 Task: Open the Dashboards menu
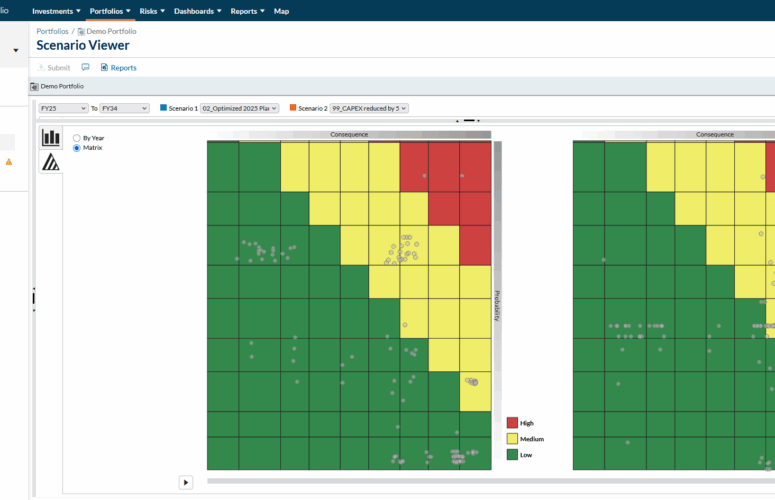tap(198, 11)
